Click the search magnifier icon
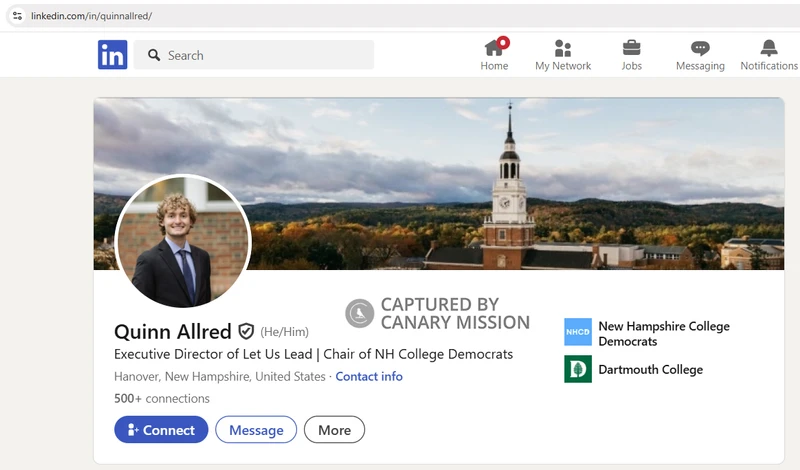The image size is (800, 470). 154,55
